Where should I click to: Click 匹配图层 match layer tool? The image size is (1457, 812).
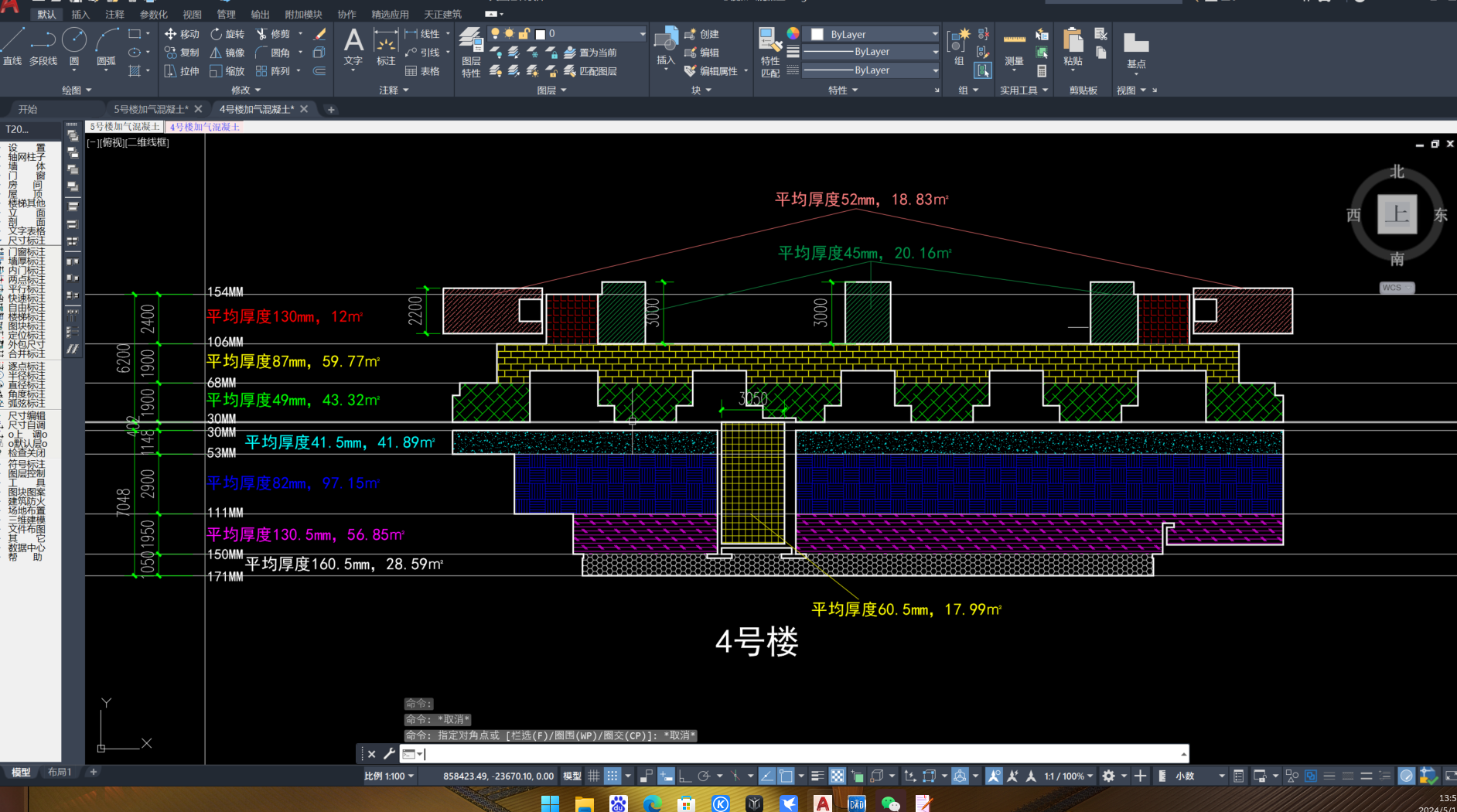[590, 71]
